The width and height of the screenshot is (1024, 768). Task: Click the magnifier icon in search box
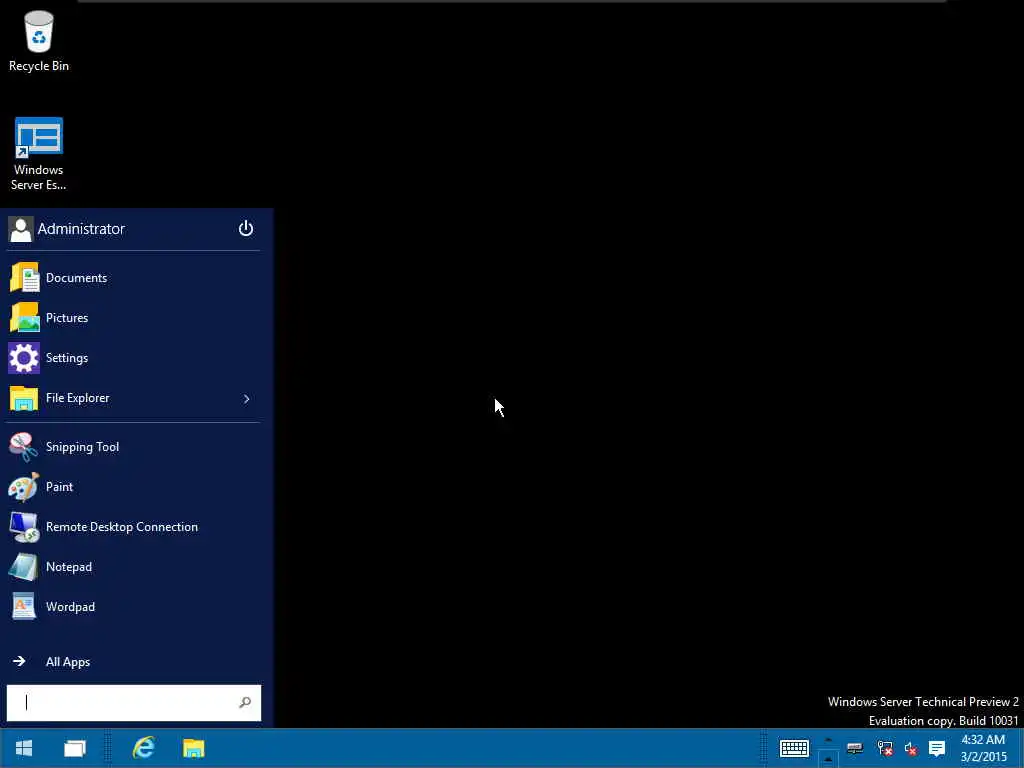click(x=245, y=703)
